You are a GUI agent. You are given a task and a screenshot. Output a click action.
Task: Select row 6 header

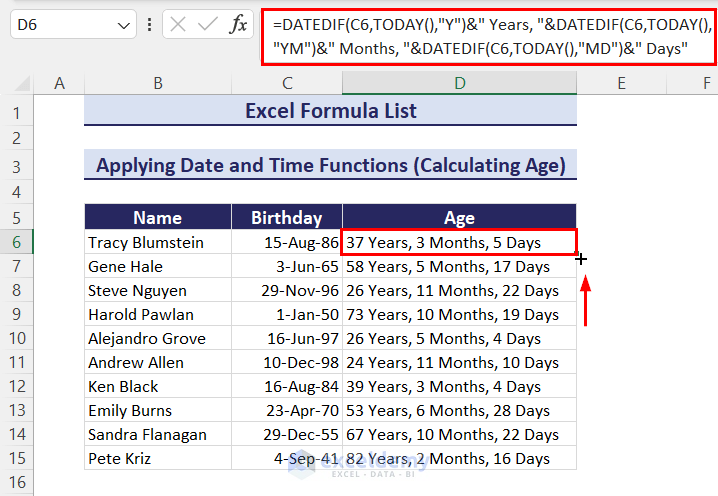point(17,242)
